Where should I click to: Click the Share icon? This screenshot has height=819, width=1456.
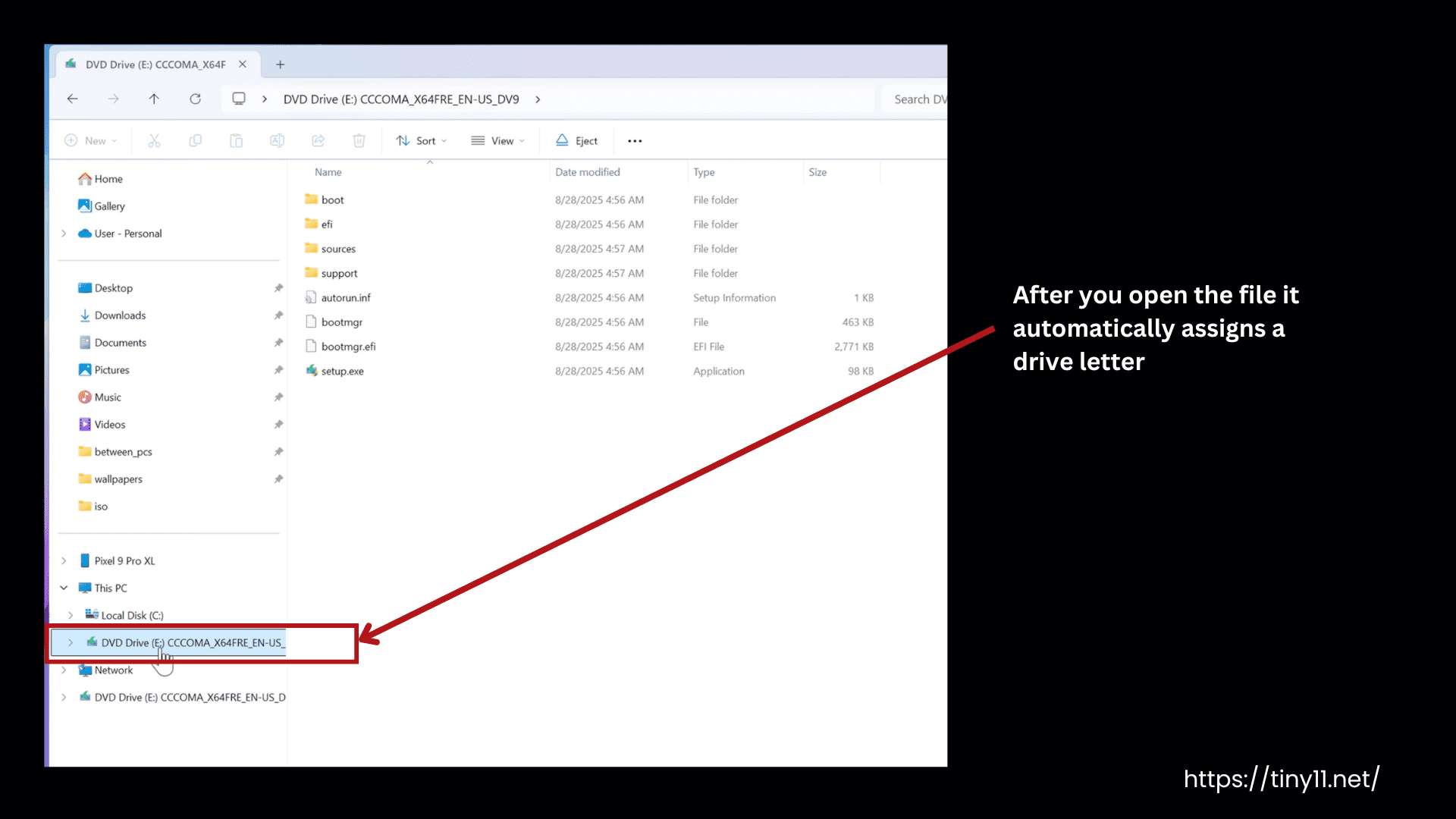coord(318,140)
